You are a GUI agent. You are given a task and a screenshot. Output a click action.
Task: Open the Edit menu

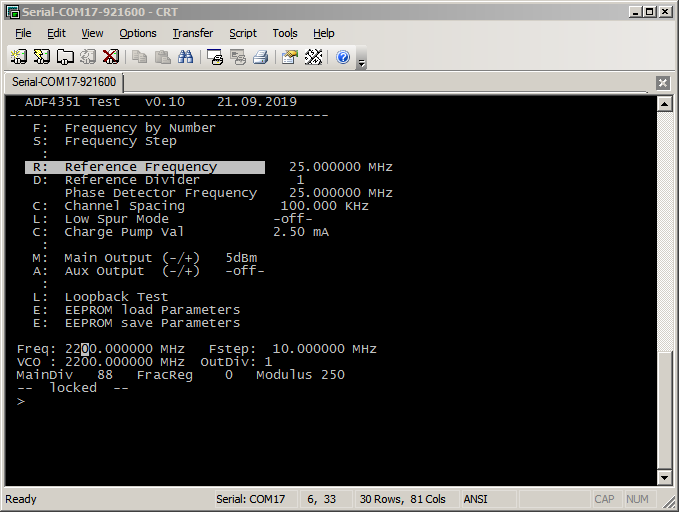tap(56, 33)
